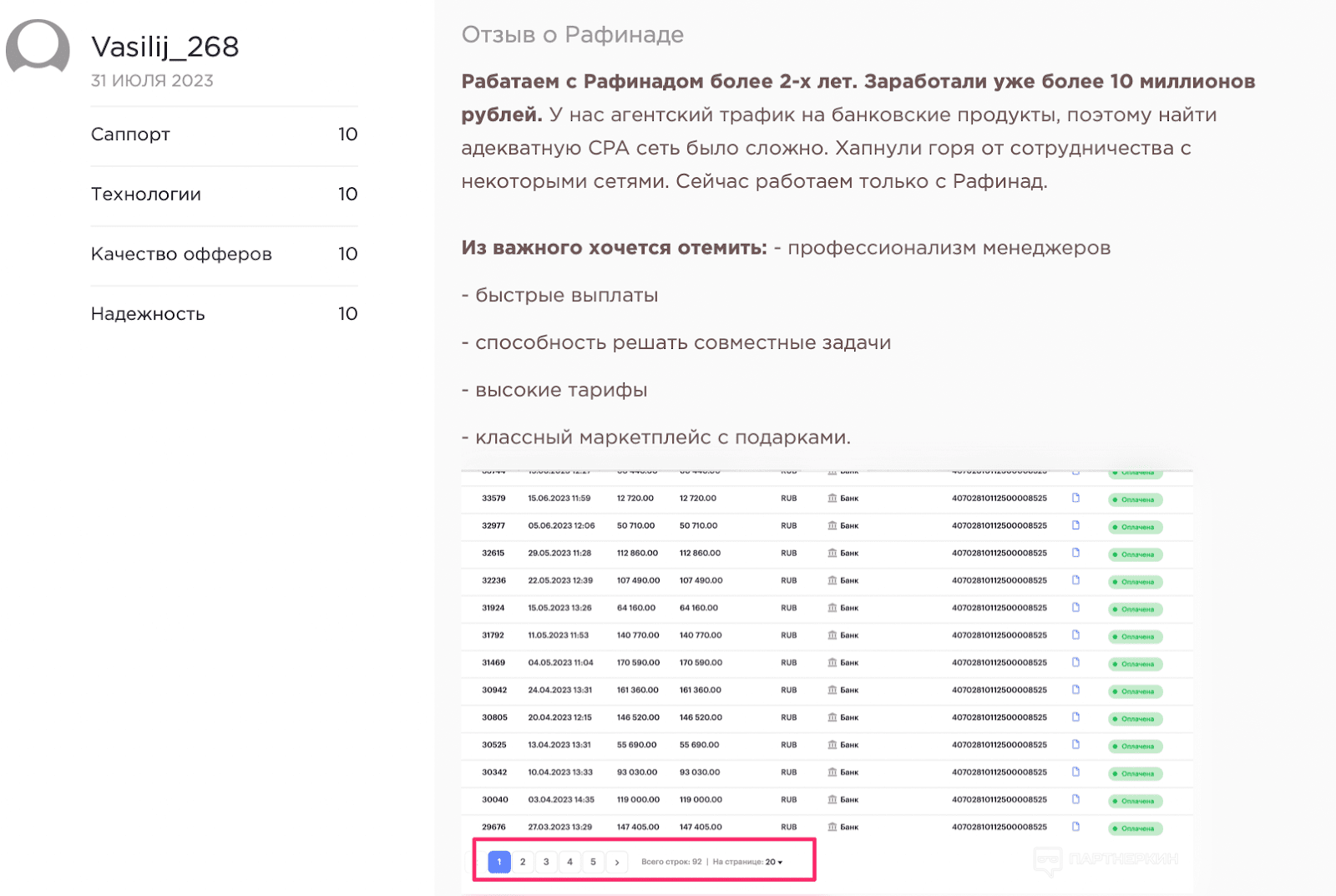
Task: Open the Vasilij_268 profile name
Action: click(x=164, y=47)
